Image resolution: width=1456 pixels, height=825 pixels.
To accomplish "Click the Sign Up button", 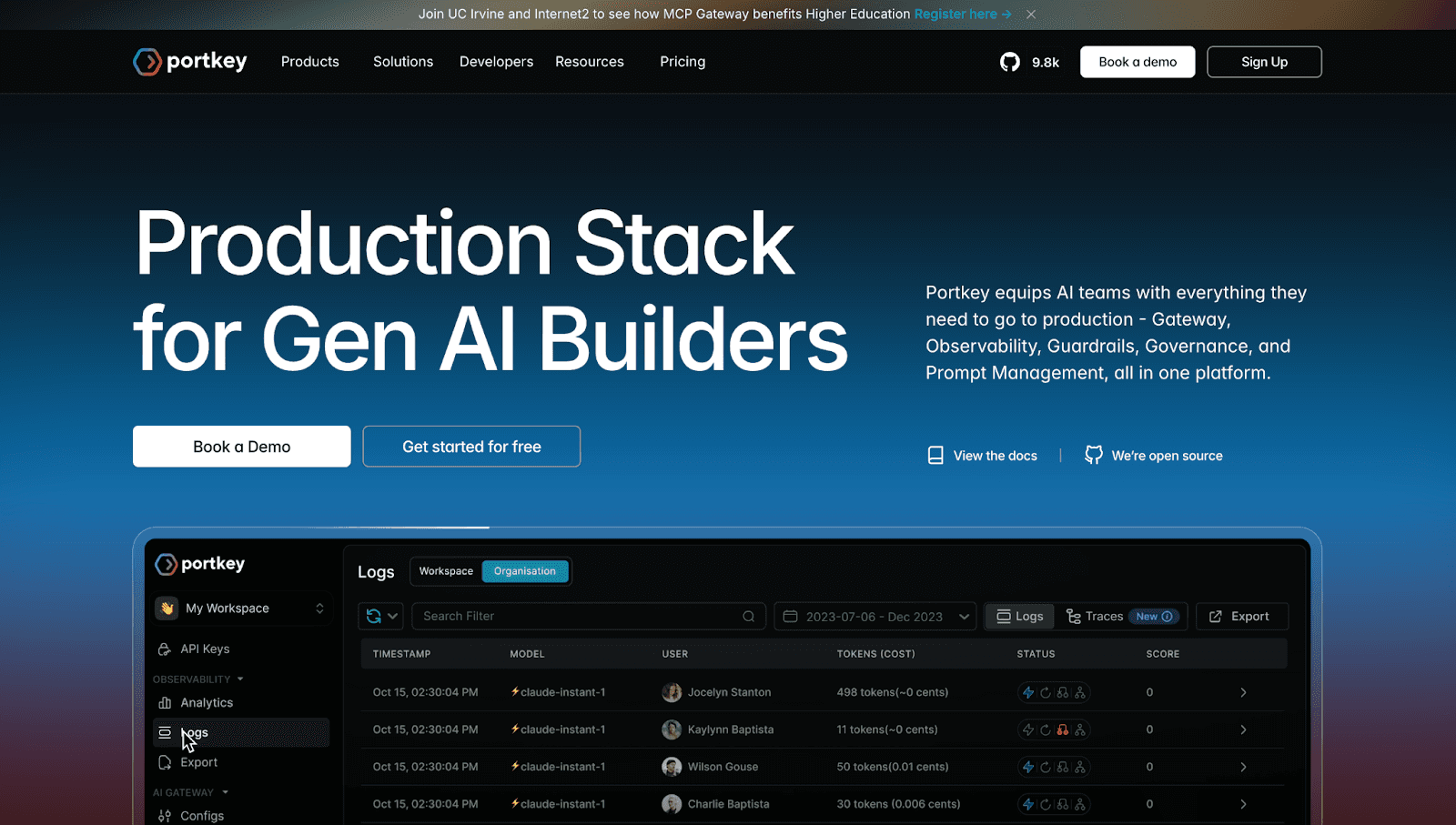I will (1264, 62).
